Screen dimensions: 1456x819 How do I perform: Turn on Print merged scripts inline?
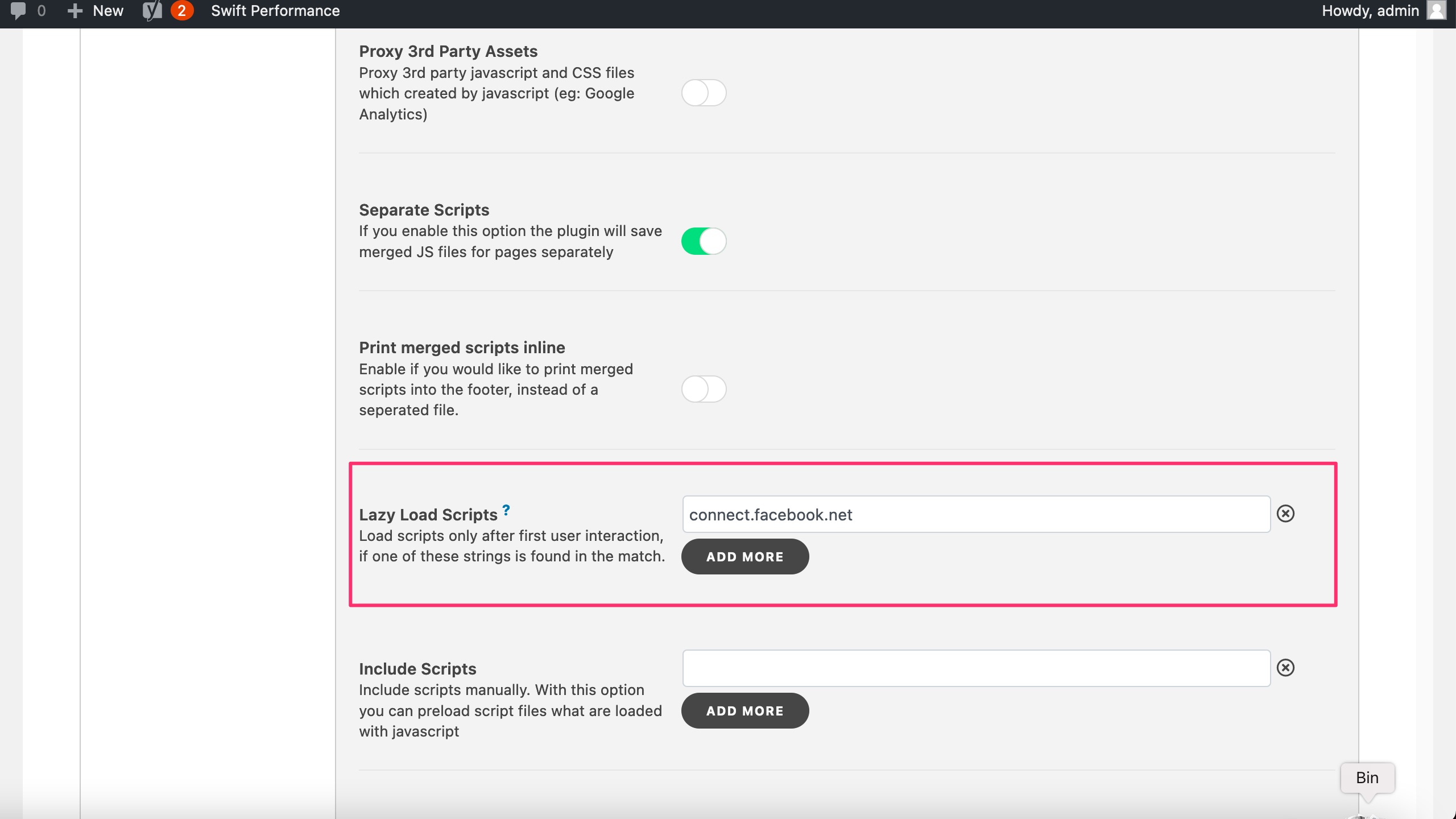tap(704, 389)
